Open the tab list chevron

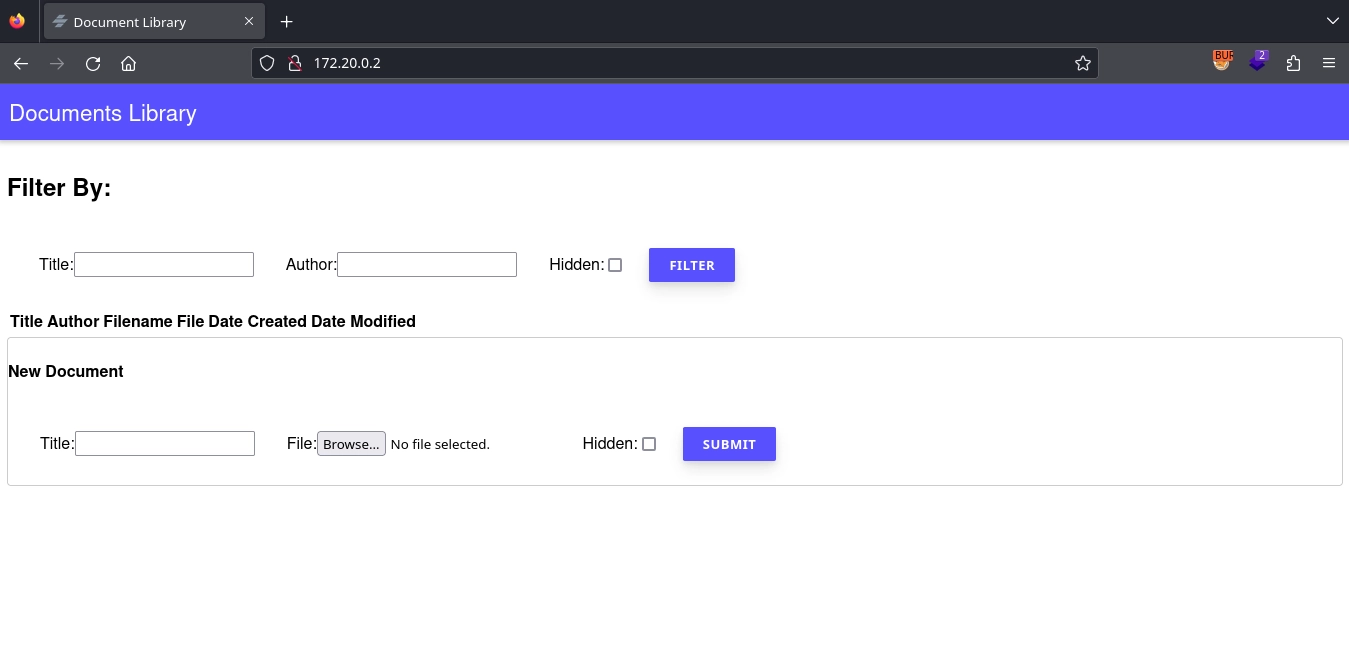[x=1331, y=21]
